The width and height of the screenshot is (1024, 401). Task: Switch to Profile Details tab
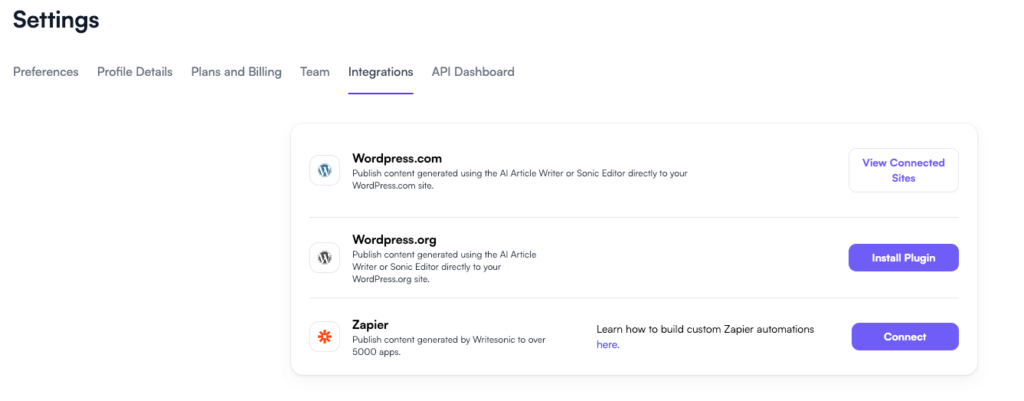[x=135, y=72]
